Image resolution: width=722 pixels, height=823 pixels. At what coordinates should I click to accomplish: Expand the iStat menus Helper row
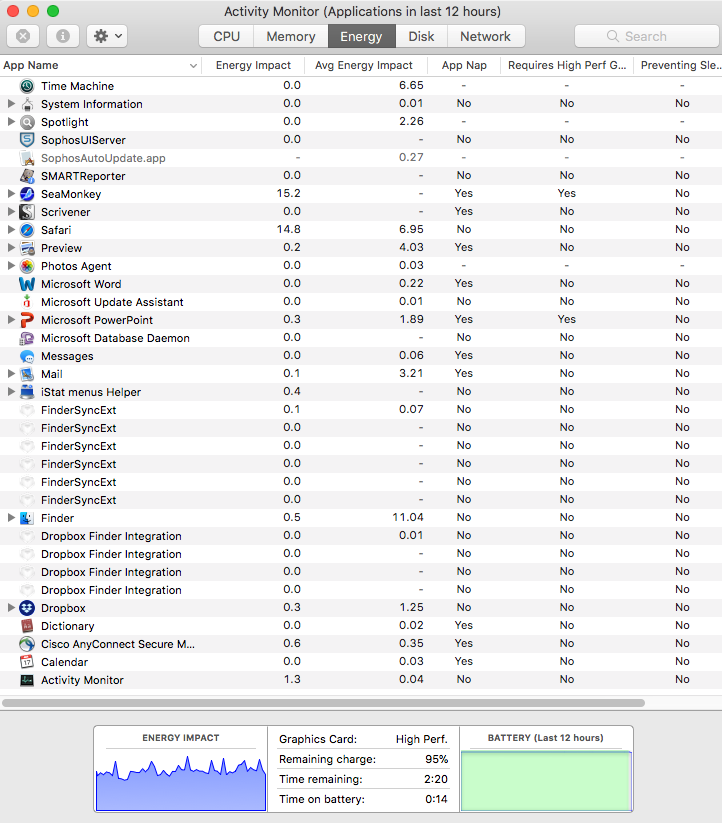[x=11, y=392]
